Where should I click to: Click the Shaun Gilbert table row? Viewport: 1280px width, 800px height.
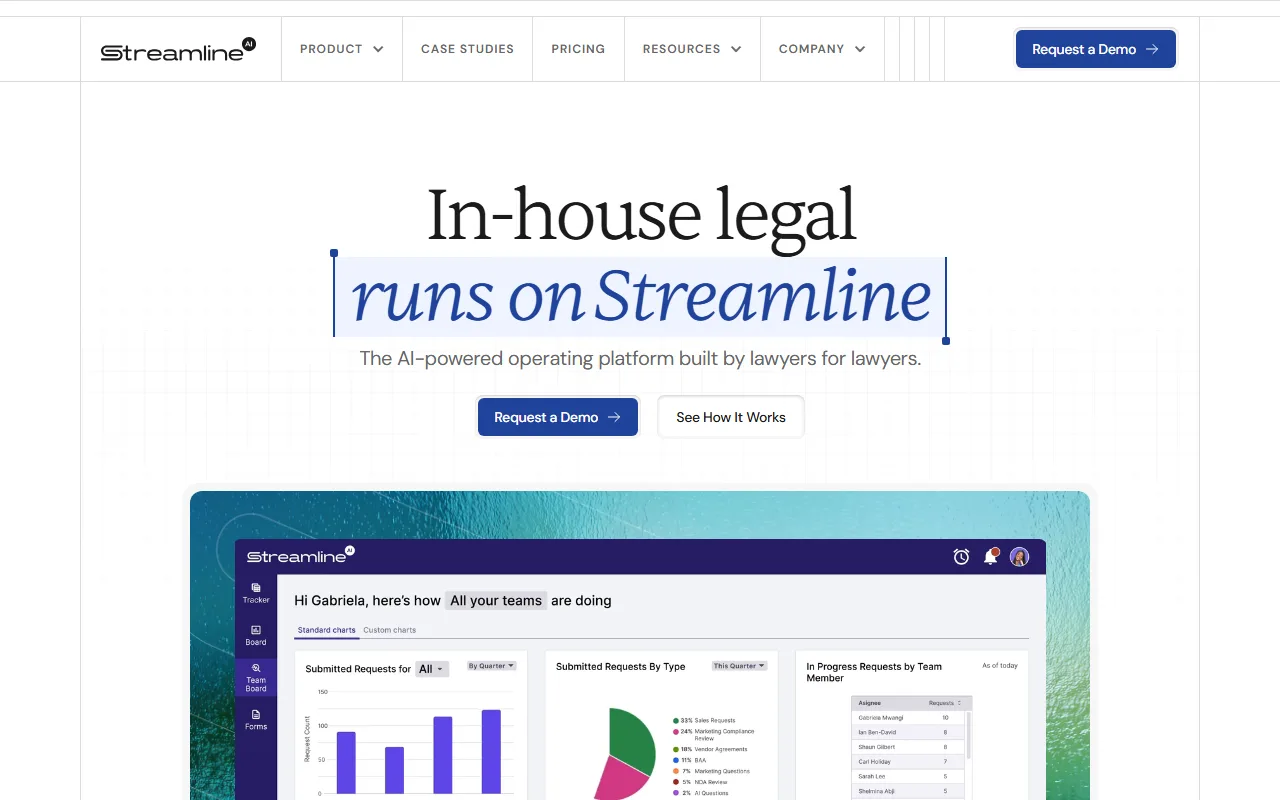(908, 747)
